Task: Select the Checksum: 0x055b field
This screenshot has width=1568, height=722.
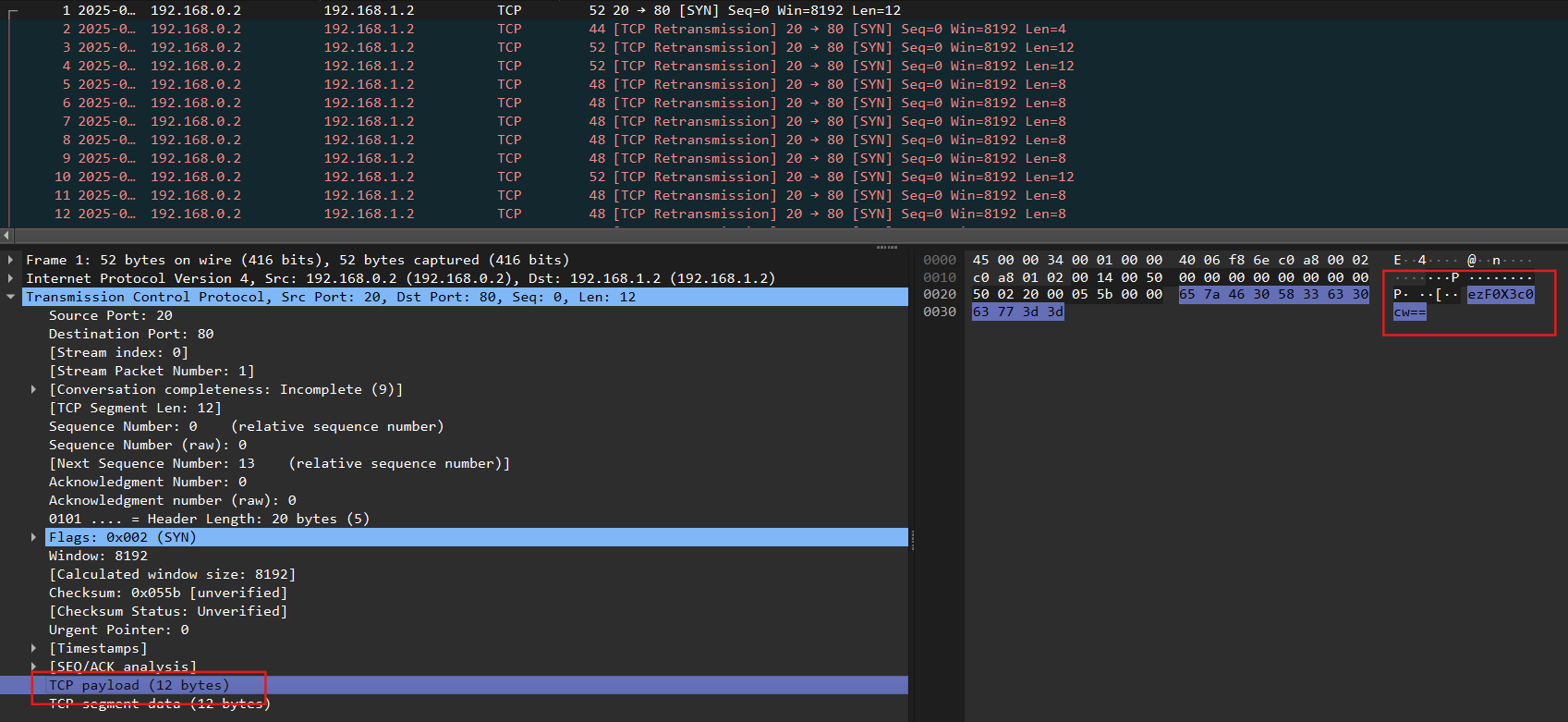Action: [167, 593]
